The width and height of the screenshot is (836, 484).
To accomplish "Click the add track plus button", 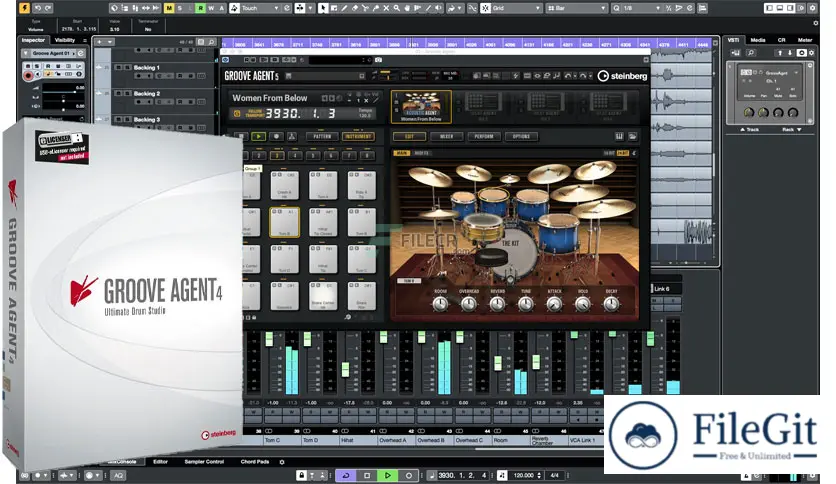I will 100,42.
